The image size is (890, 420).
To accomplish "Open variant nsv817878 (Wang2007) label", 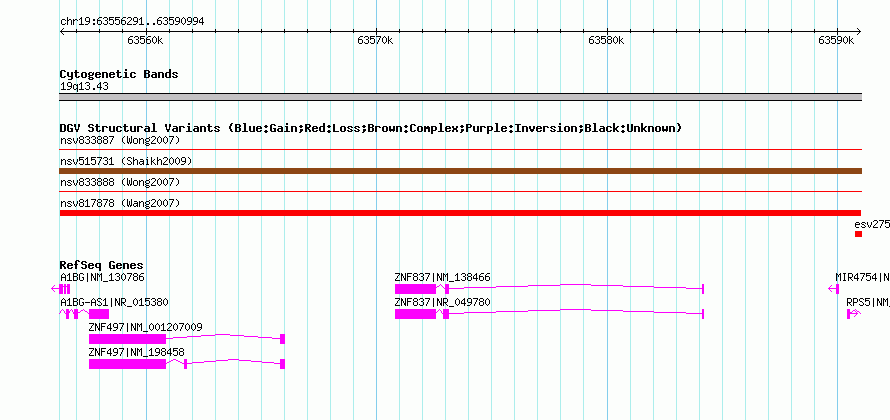I will click(120, 203).
